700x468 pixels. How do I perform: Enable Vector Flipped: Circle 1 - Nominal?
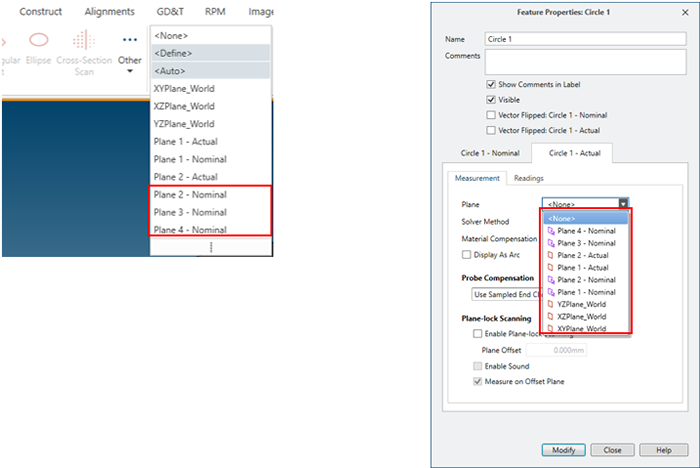pos(490,115)
